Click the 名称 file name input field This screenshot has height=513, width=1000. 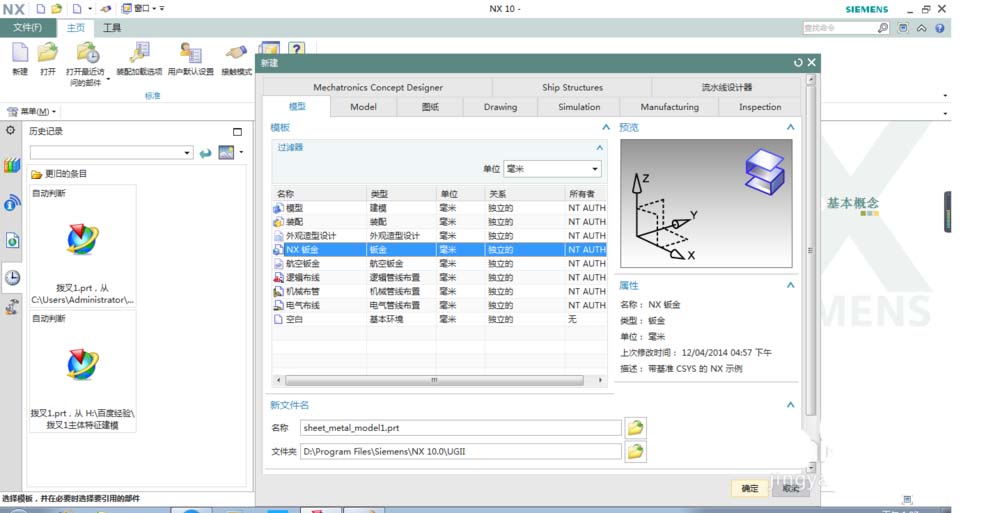tap(460, 428)
